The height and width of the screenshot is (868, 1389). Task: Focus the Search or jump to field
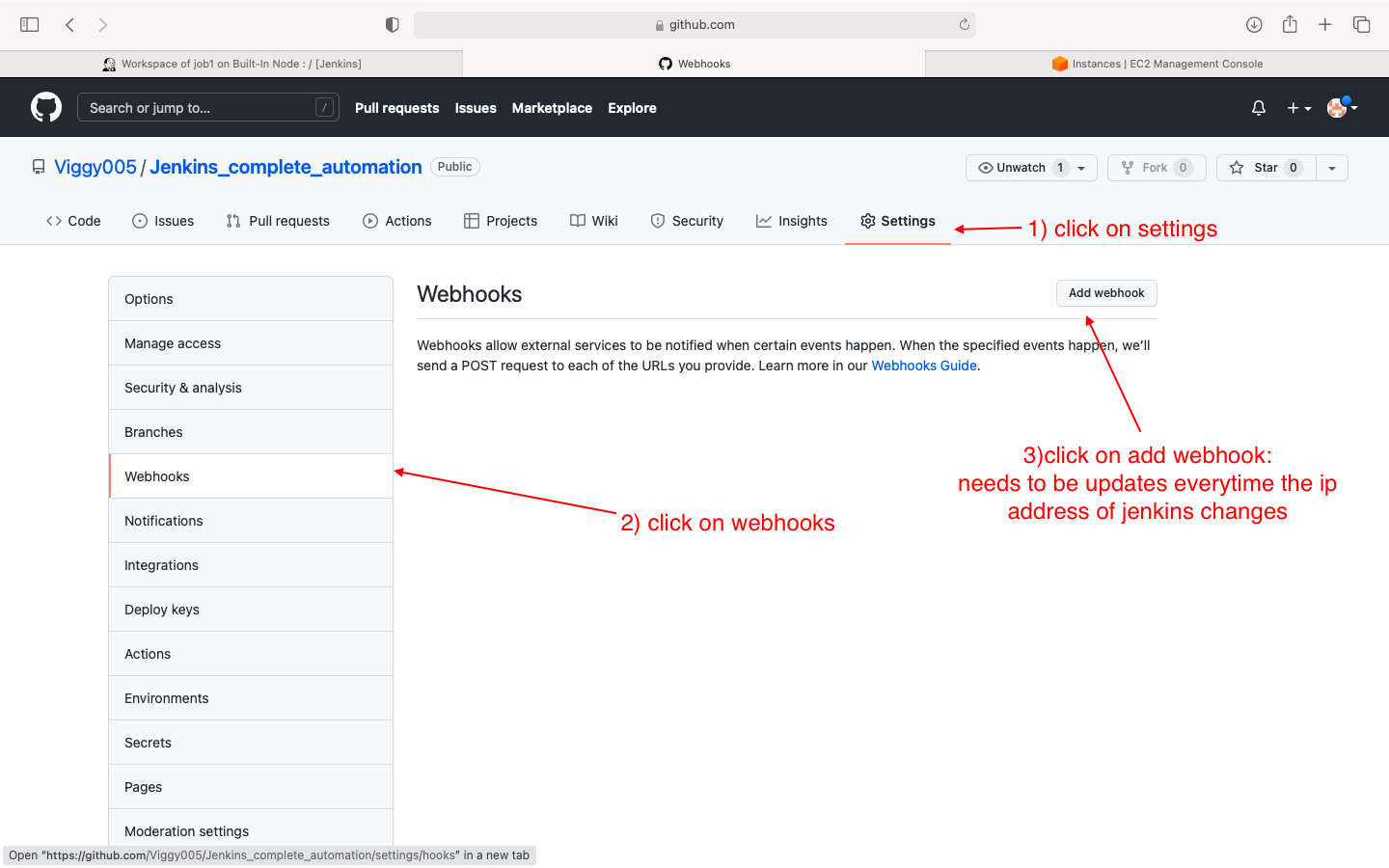point(208,107)
